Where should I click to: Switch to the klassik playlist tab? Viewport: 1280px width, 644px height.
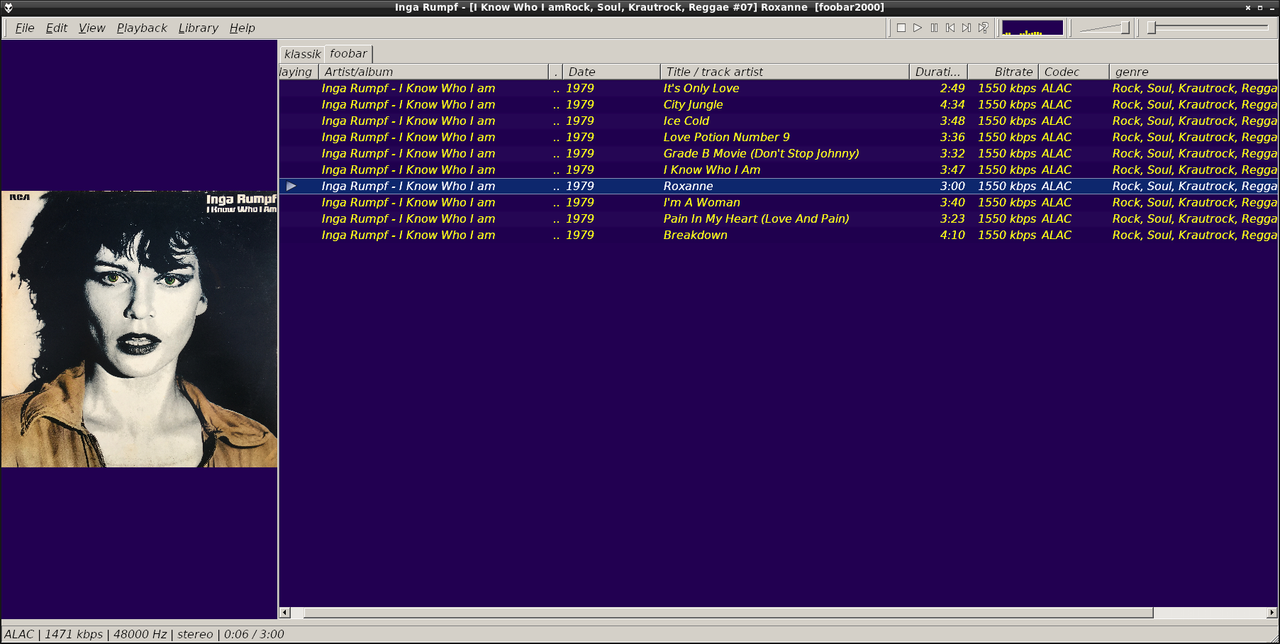302,53
